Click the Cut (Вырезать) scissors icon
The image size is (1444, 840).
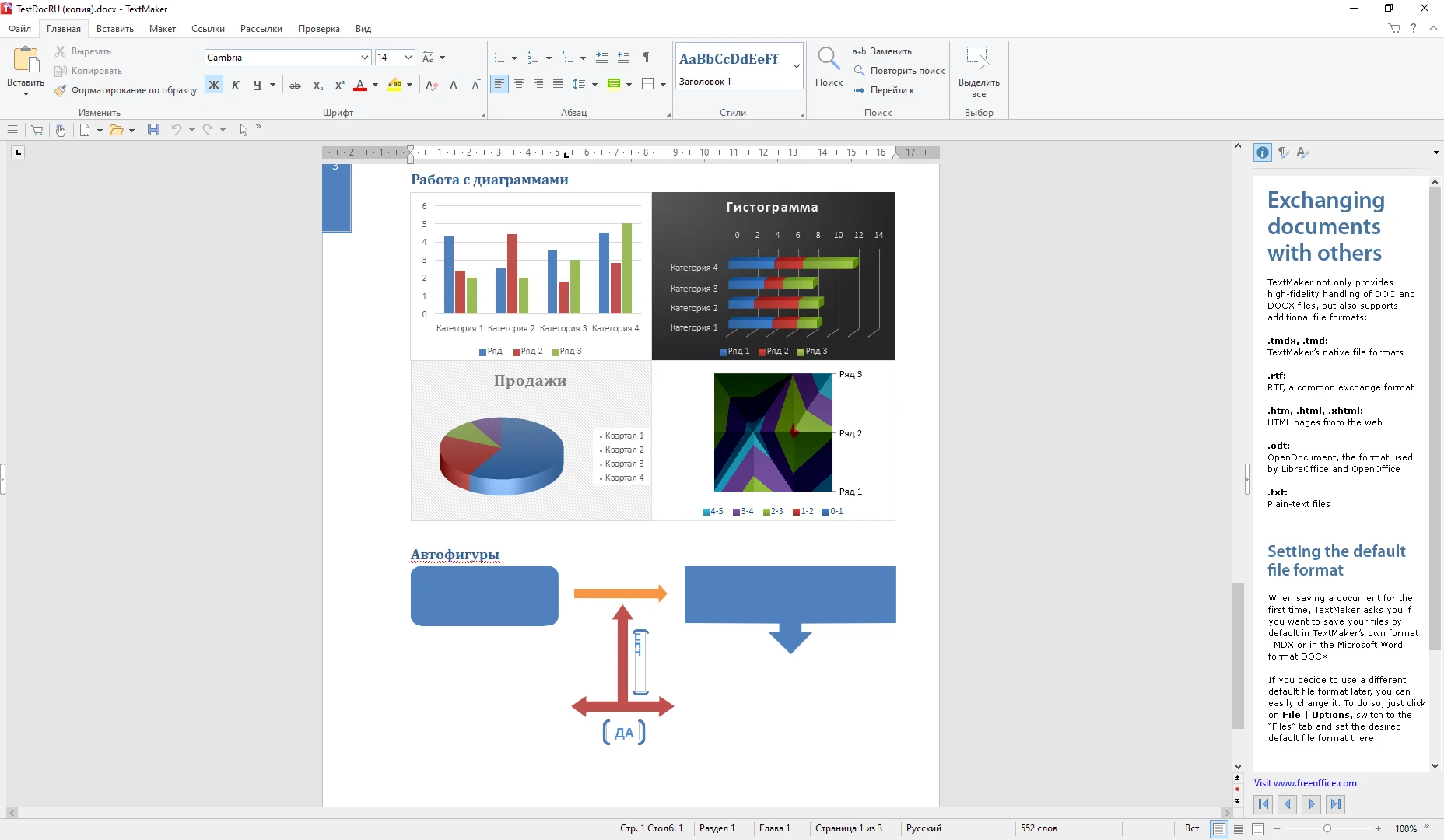tap(61, 51)
